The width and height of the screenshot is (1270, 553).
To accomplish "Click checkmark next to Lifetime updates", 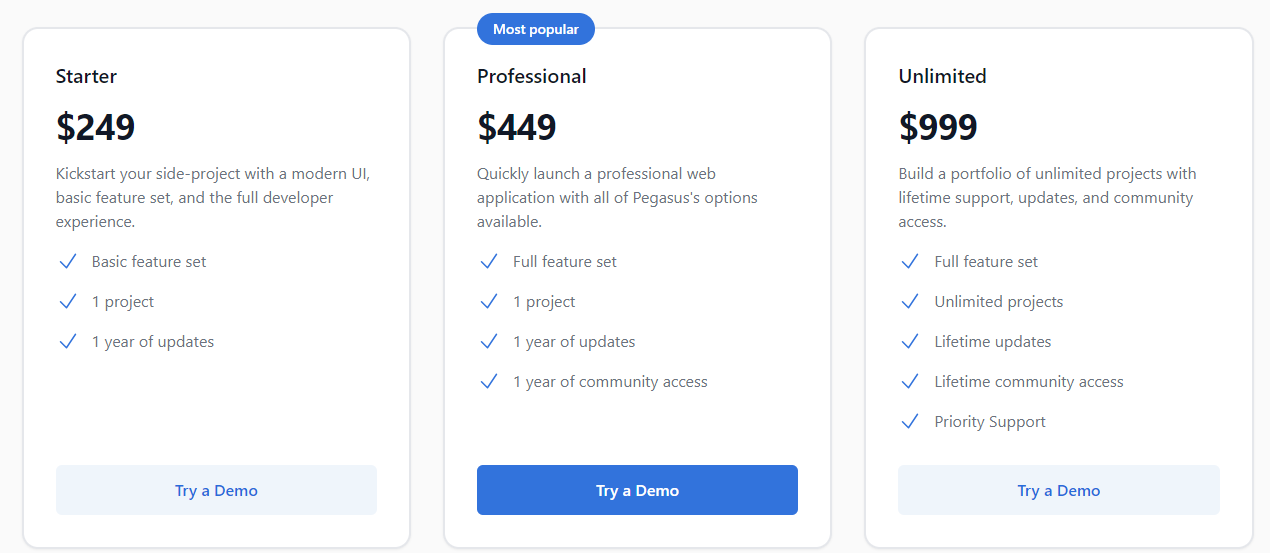I will coord(910,342).
